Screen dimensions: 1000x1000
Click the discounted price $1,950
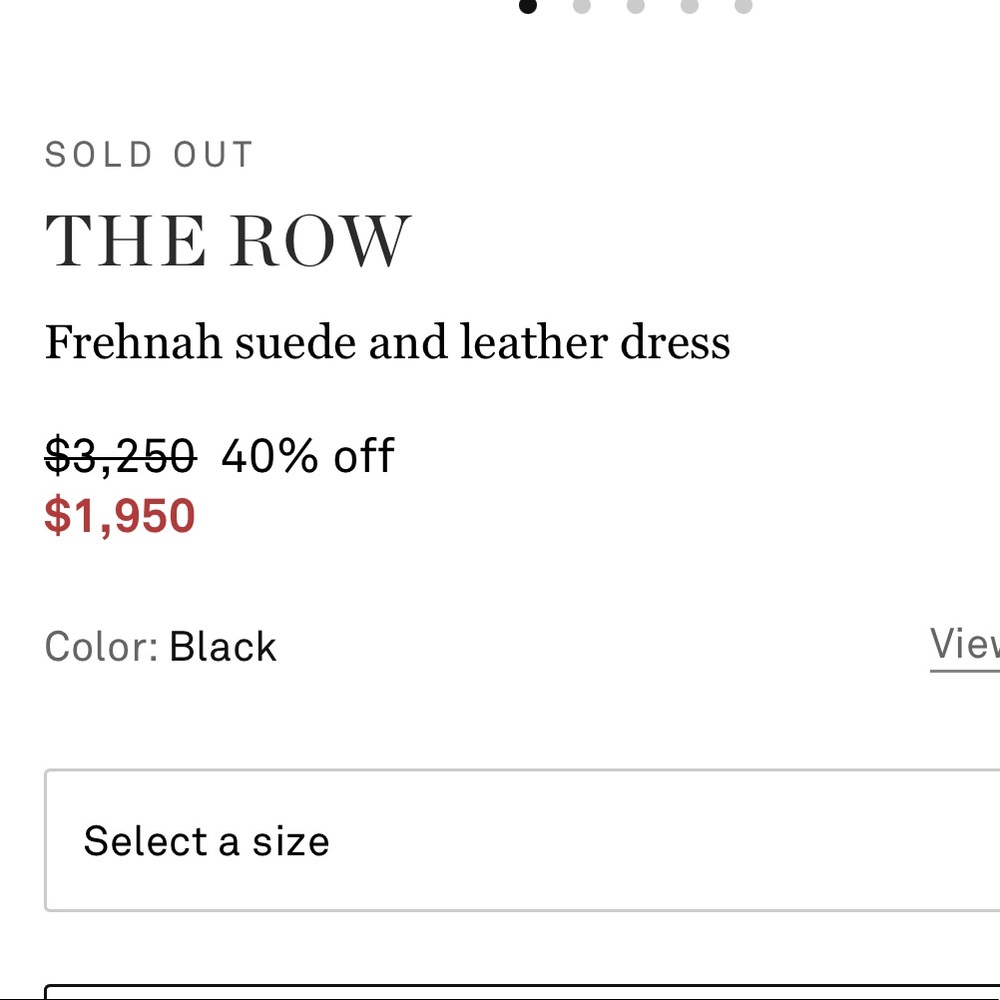(x=120, y=517)
